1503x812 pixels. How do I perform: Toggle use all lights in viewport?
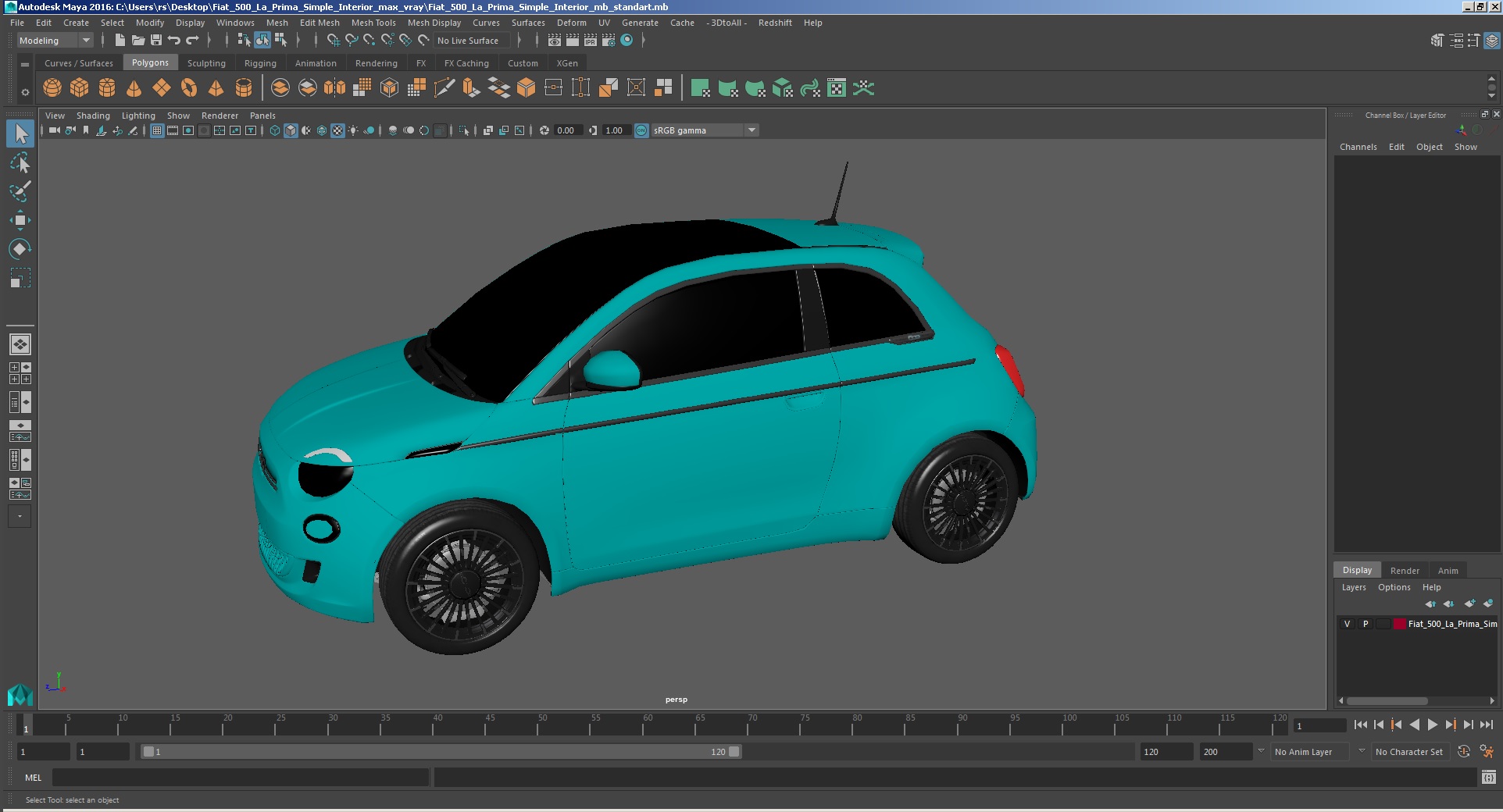pyautogui.click(x=353, y=130)
